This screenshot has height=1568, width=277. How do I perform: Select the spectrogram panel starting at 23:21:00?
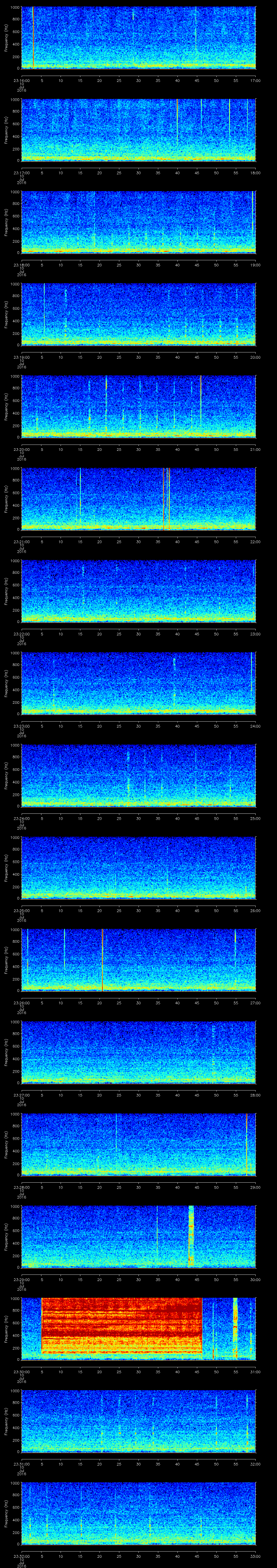click(x=138, y=499)
